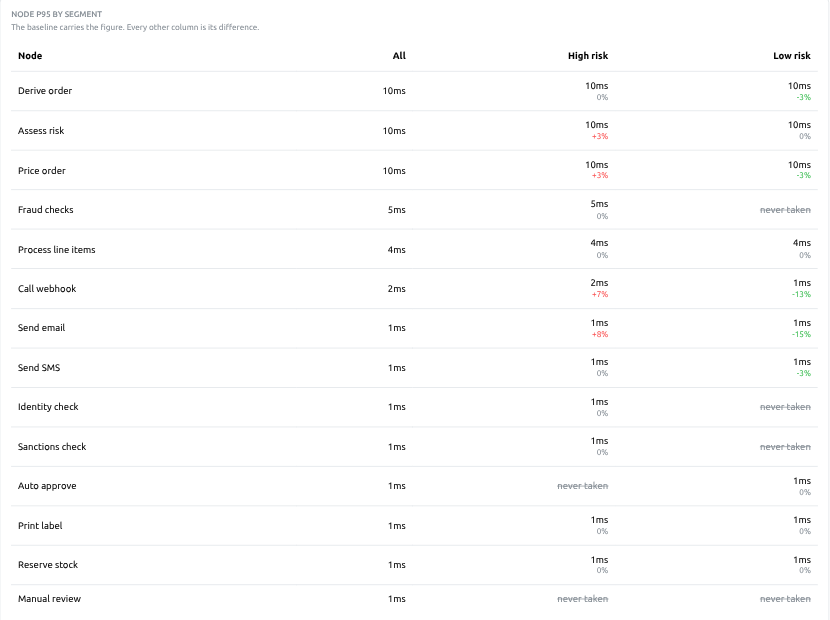830x620 pixels.
Task: Click the Call webhook node label
Action: 47,289
